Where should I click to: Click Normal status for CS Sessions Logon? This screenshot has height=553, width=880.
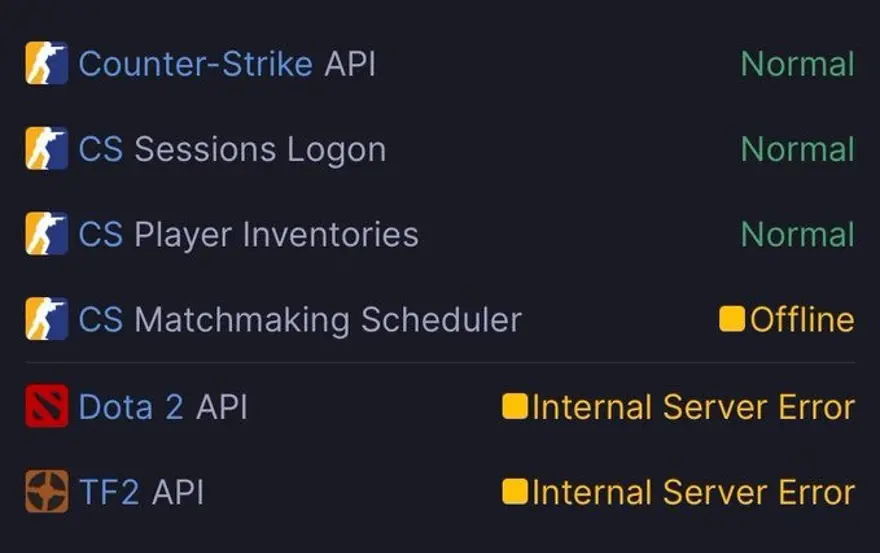(x=797, y=150)
